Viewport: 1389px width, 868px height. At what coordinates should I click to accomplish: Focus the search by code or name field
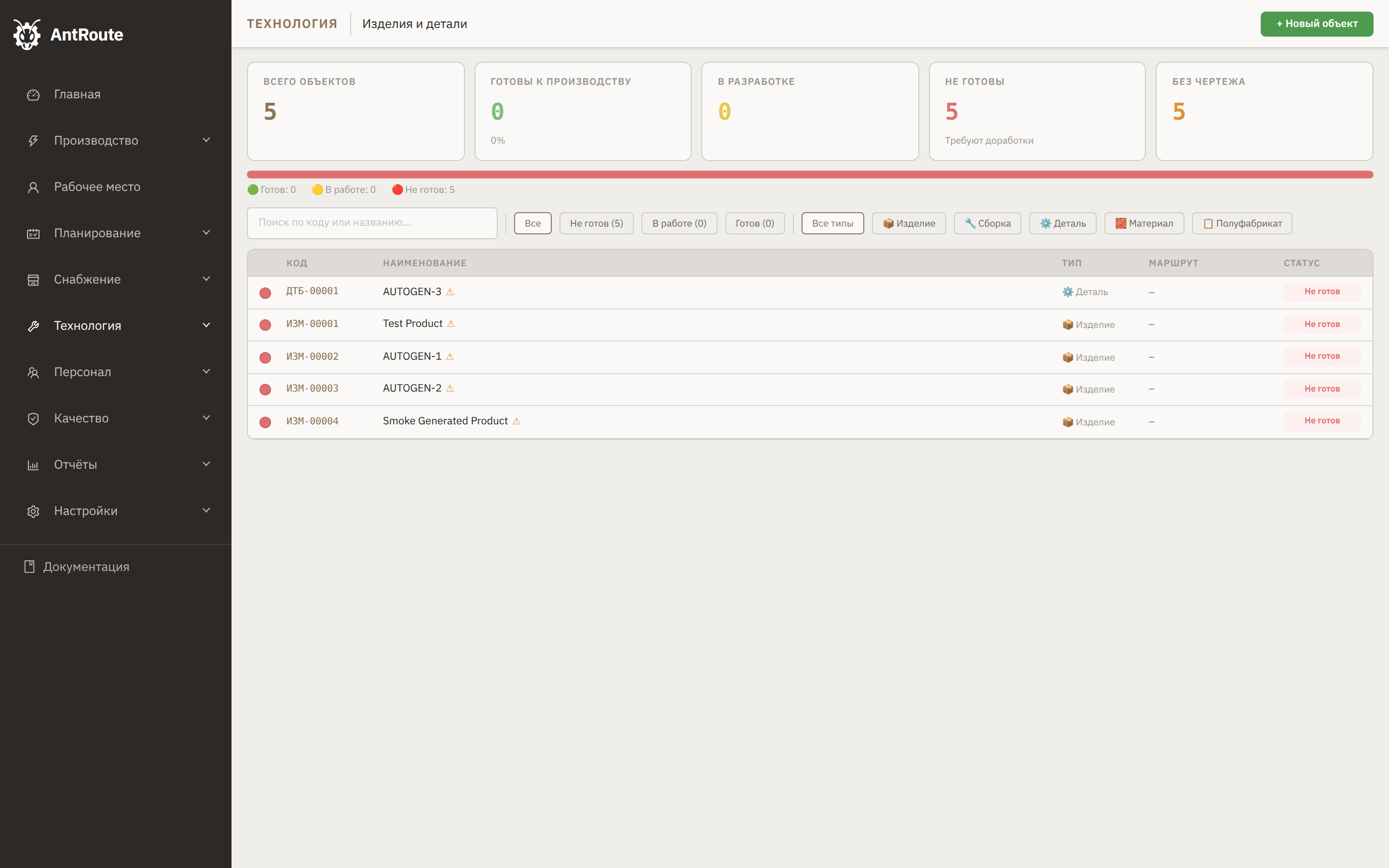[x=372, y=223]
